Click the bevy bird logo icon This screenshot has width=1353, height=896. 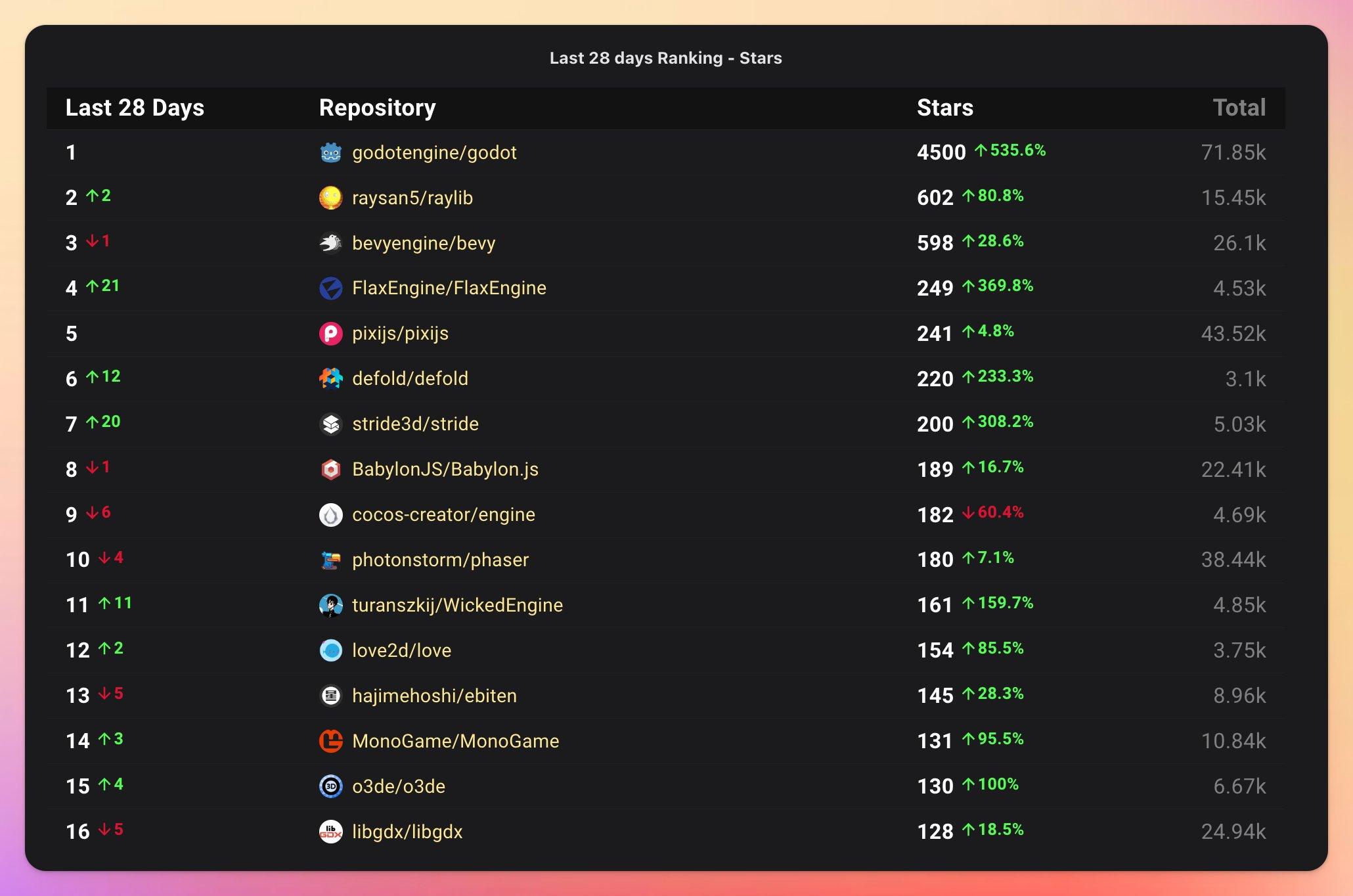click(330, 243)
